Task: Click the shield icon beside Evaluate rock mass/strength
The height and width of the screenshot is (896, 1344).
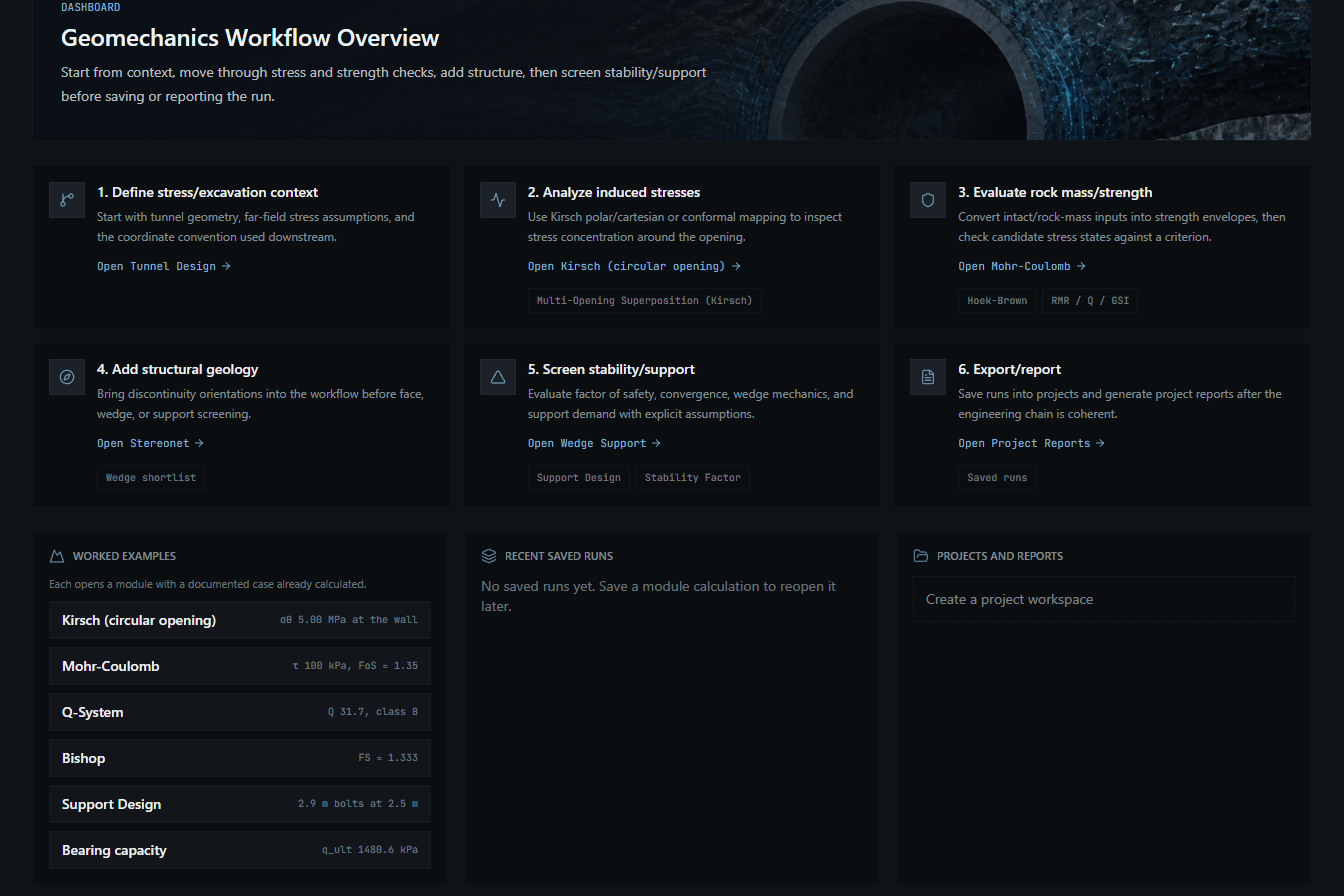Action: point(928,200)
